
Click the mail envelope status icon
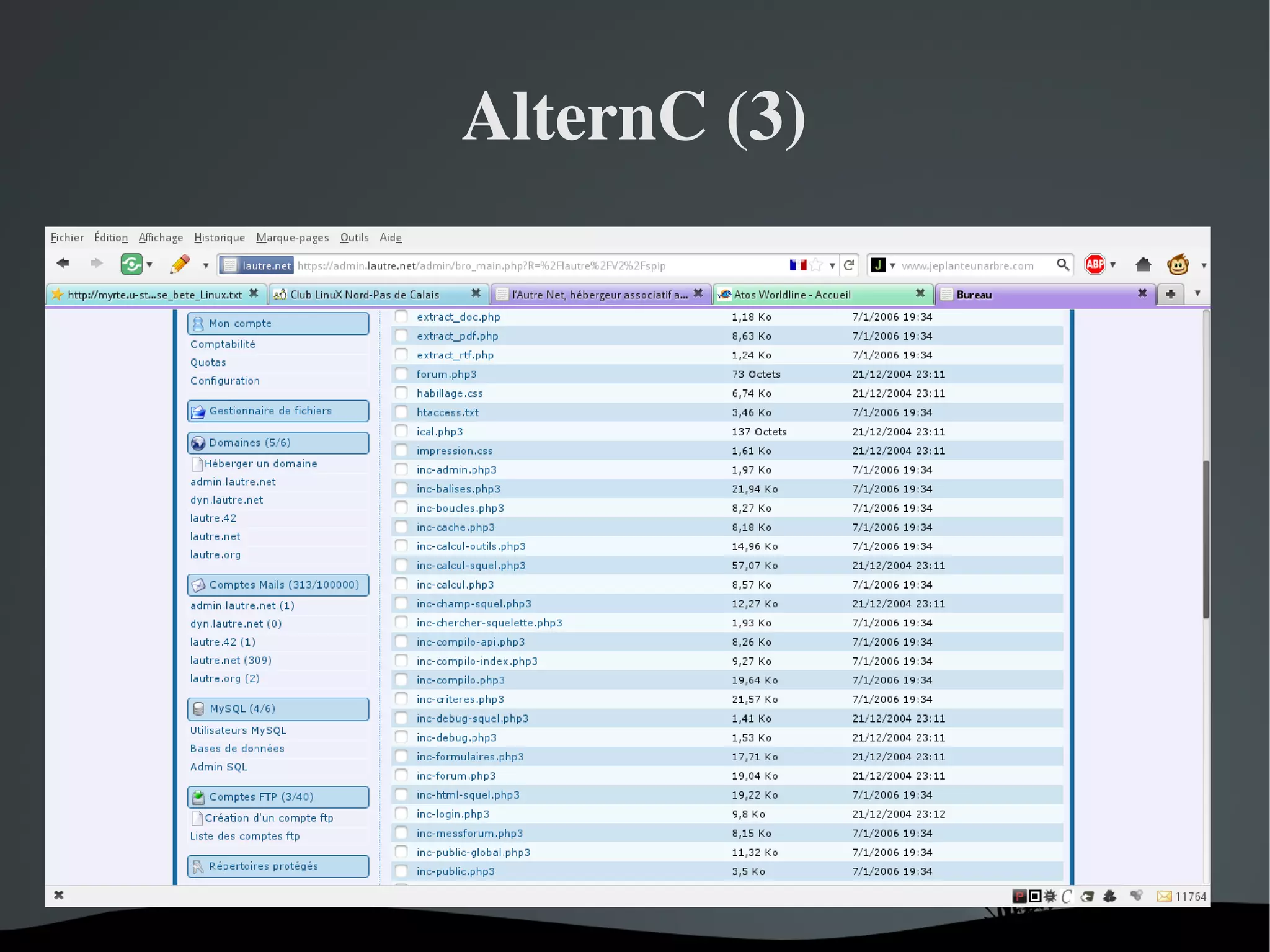pos(1164,896)
